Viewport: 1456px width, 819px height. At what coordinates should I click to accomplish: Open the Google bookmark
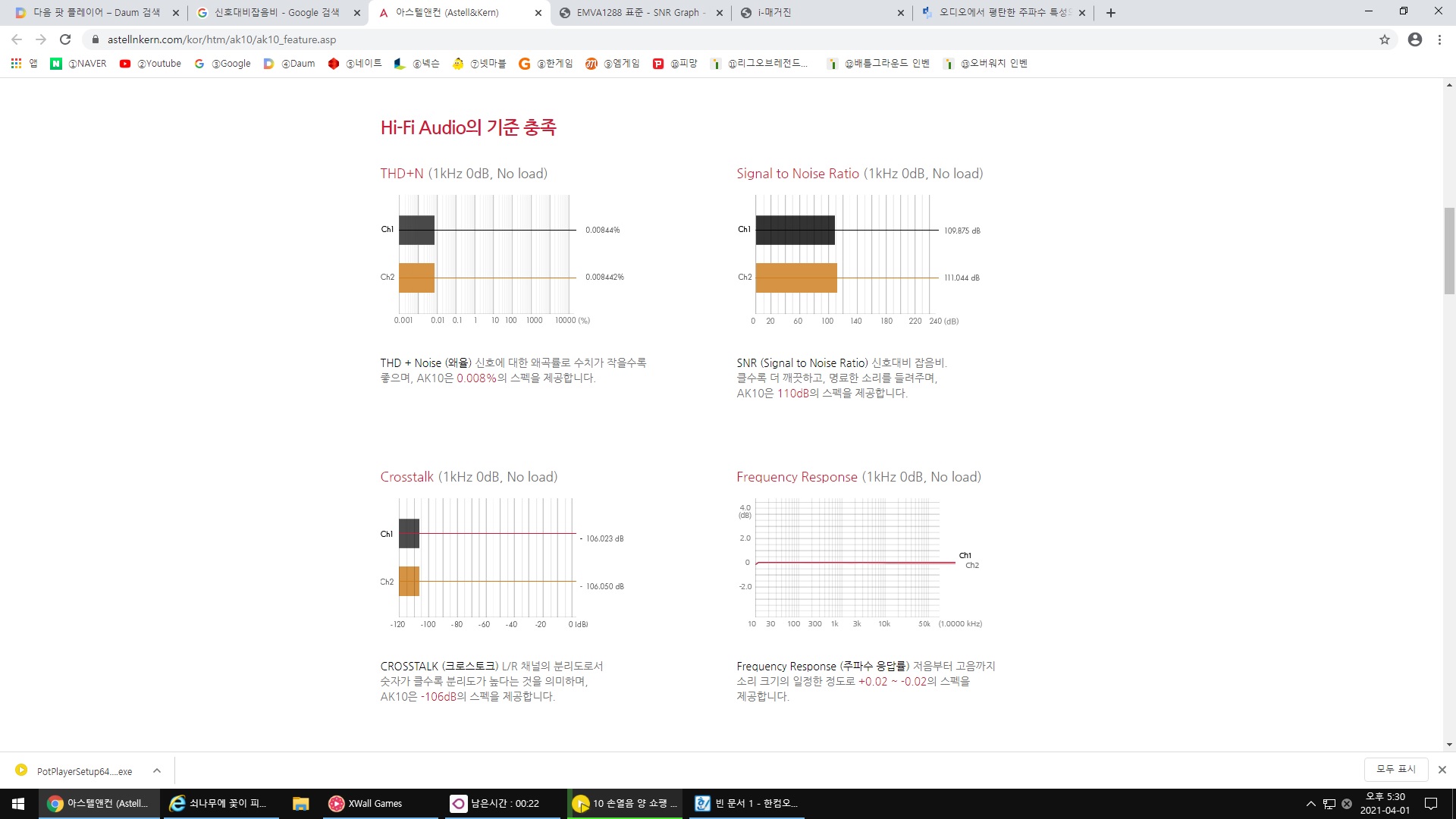(x=222, y=64)
